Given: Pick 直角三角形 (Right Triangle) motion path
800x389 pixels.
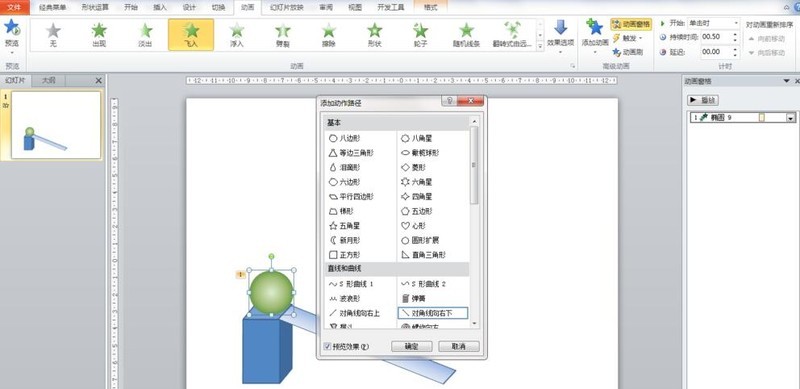Looking at the screenshot, I should pyautogui.click(x=423, y=255).
